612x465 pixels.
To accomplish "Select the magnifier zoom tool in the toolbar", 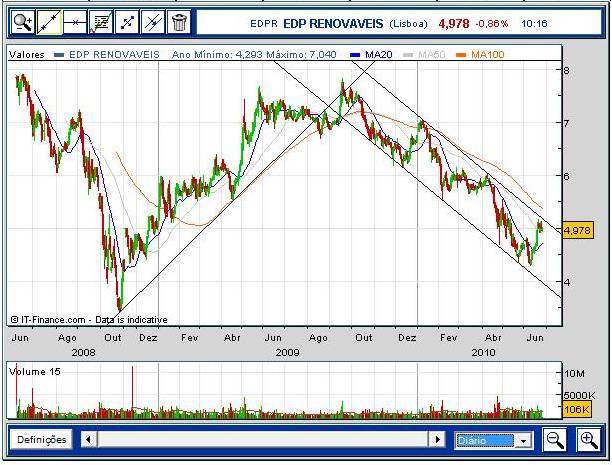I will coord(23,23).
